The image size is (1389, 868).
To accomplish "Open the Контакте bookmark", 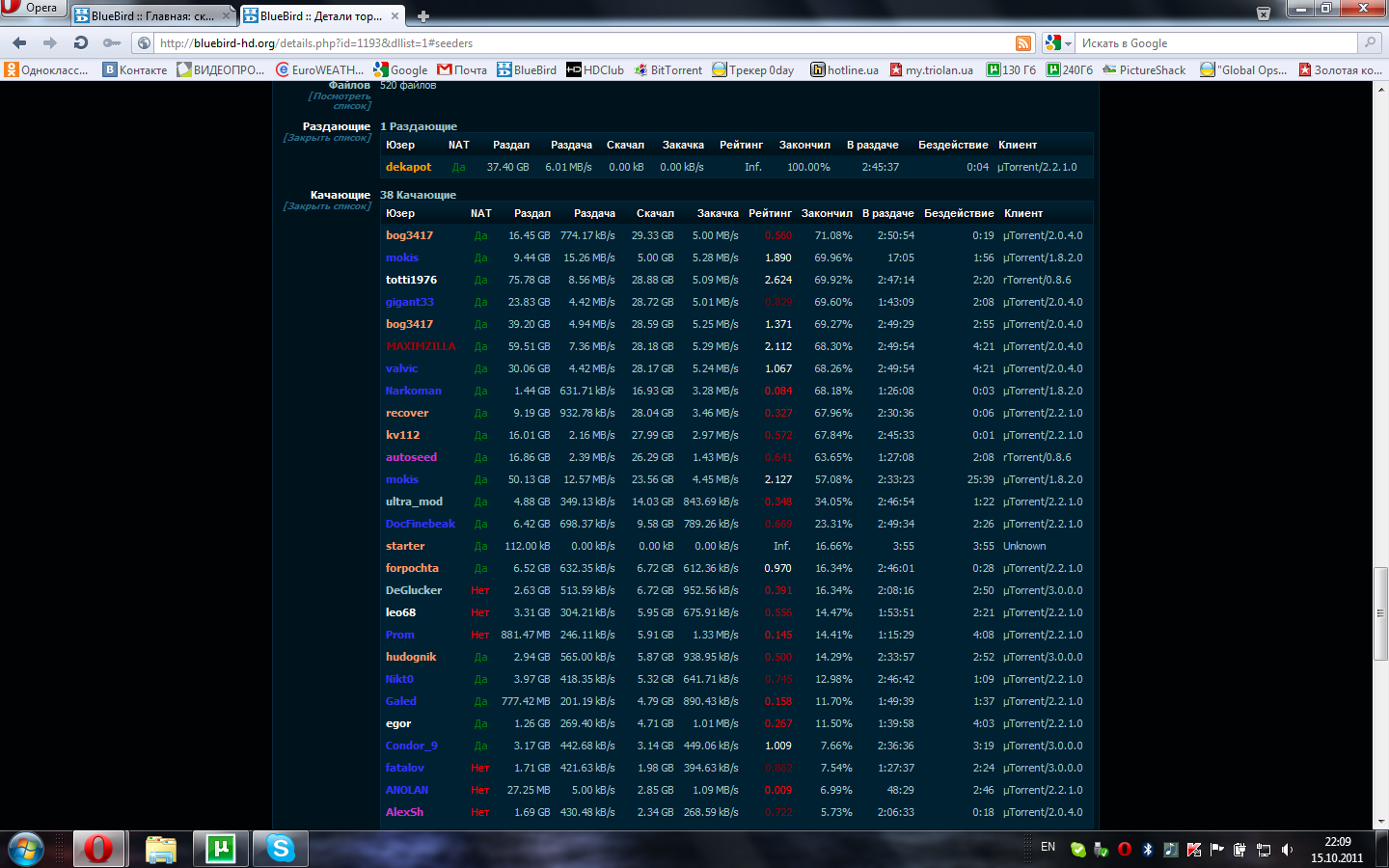I will [135, 69].
